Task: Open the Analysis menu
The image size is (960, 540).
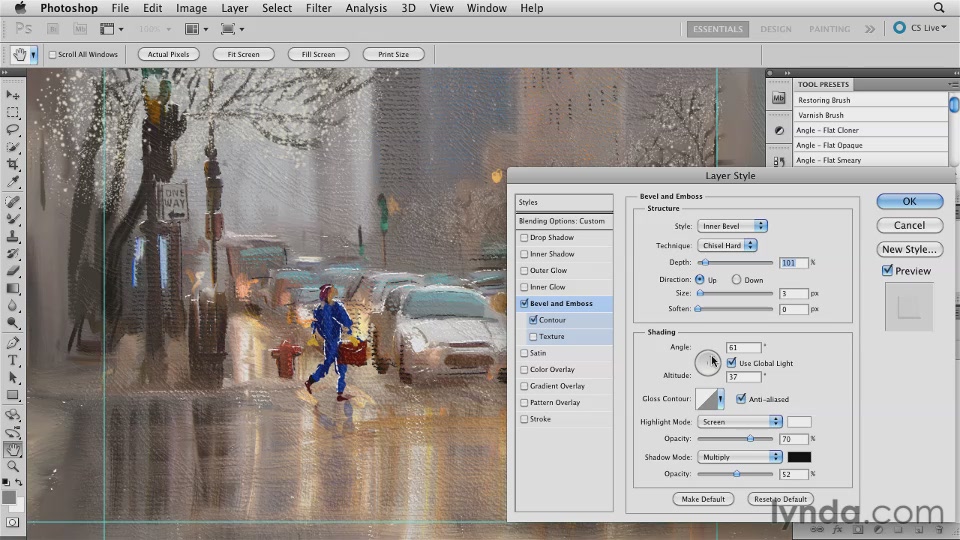Action: 366,8
